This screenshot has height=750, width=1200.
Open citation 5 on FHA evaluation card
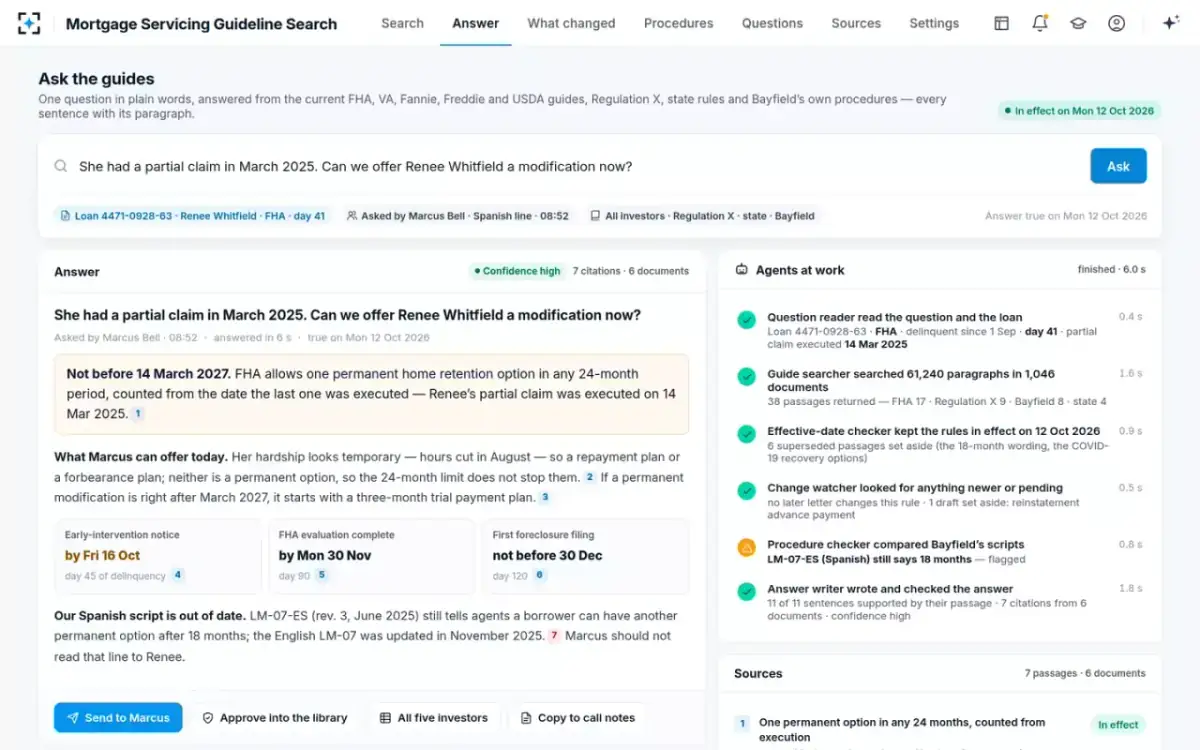coord(322,575)
